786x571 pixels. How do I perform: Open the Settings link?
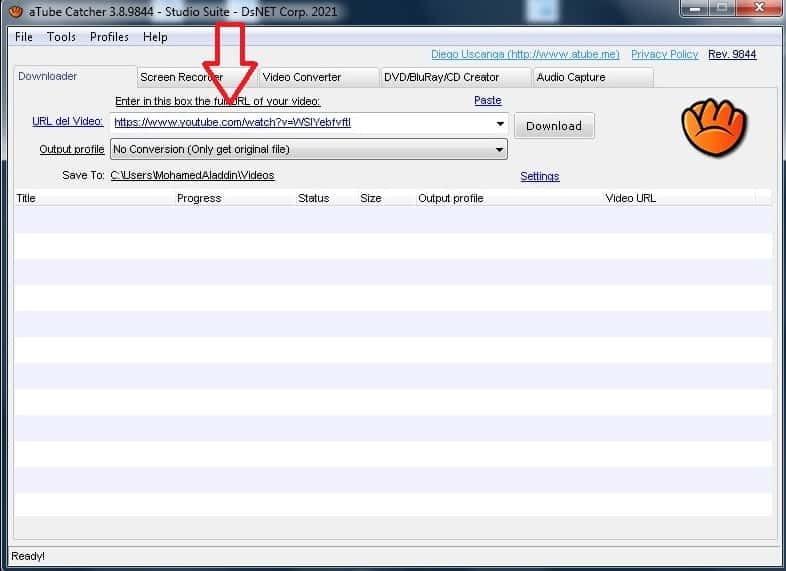tap(539, 176)
